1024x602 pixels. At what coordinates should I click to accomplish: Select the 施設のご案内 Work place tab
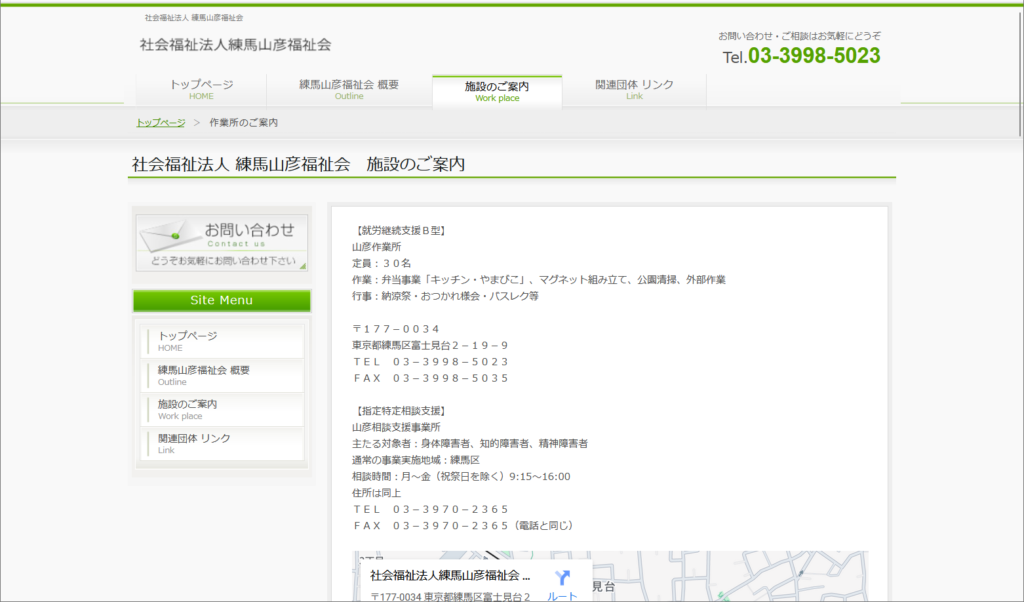[x=497, y=91]
